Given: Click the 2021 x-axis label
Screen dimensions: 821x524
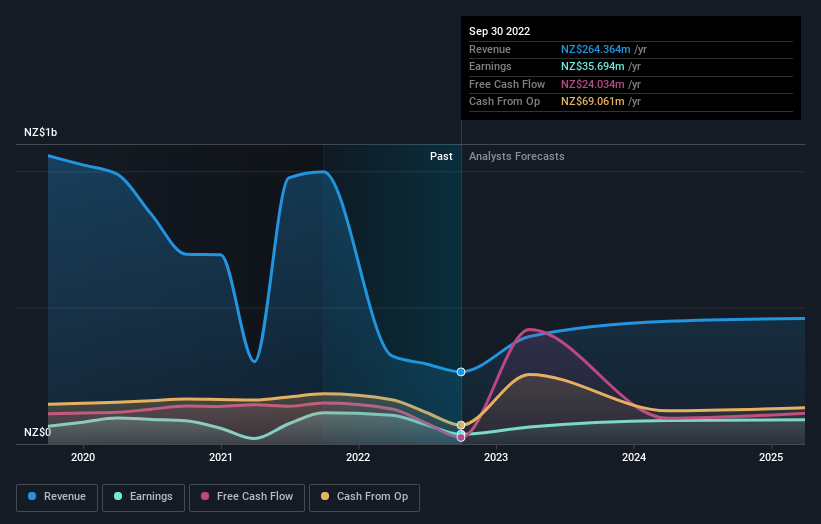Looking at the screenshot, I should click(221, 458).
